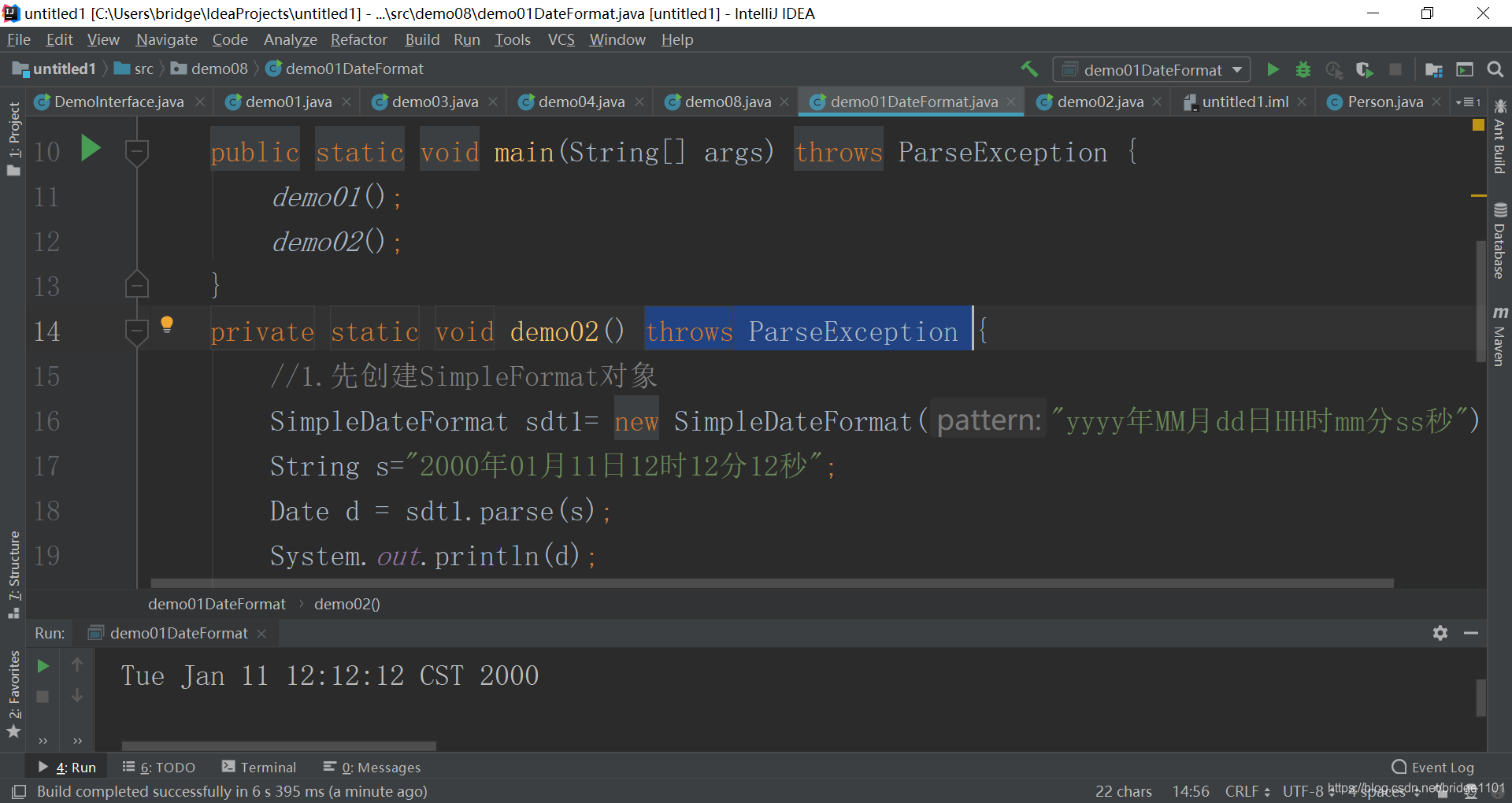Start debugging with the bug icon
The height and width of the screenshot is (803, 1512).
pos(1303,69)
